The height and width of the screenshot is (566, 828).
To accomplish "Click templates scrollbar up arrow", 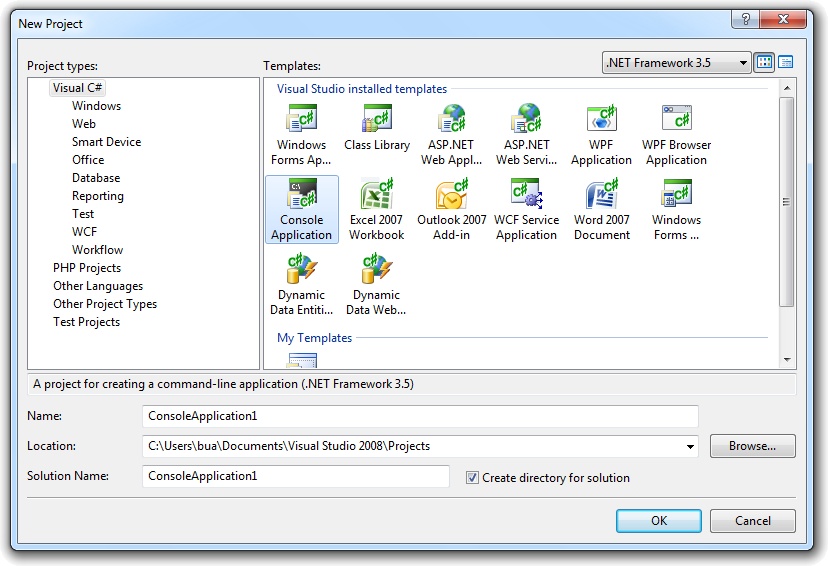I will click(787, 88).
